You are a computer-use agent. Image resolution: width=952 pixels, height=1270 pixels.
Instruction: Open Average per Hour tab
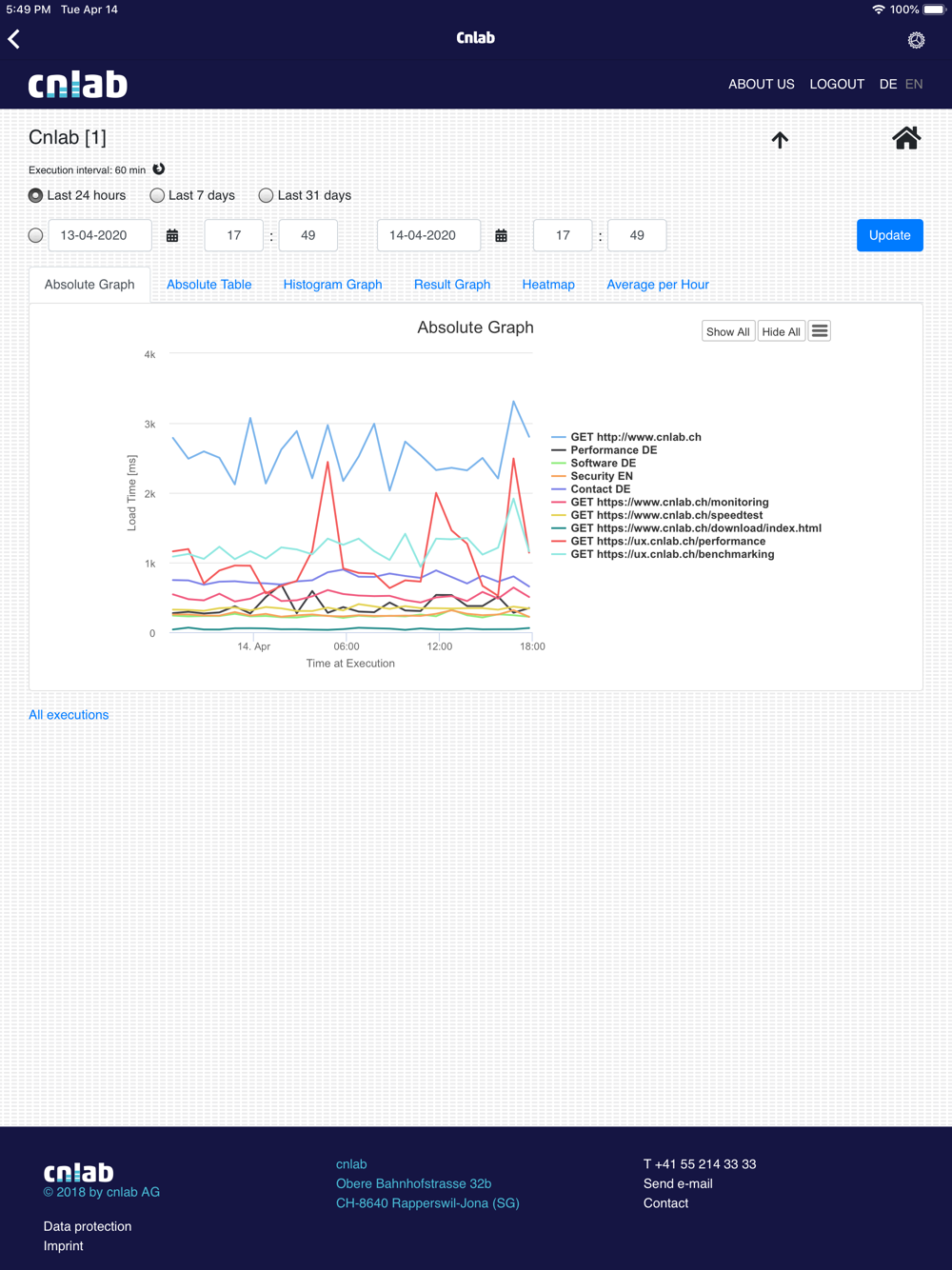658,285
